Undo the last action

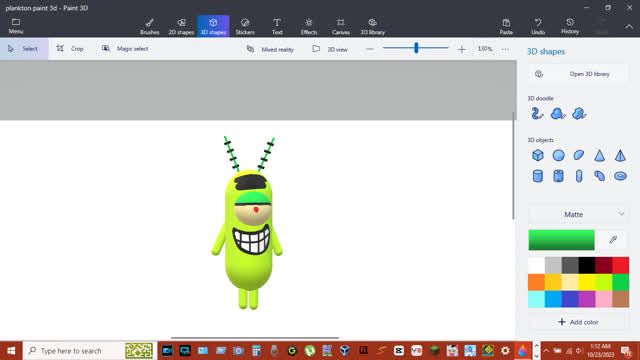tap(538, 26)
